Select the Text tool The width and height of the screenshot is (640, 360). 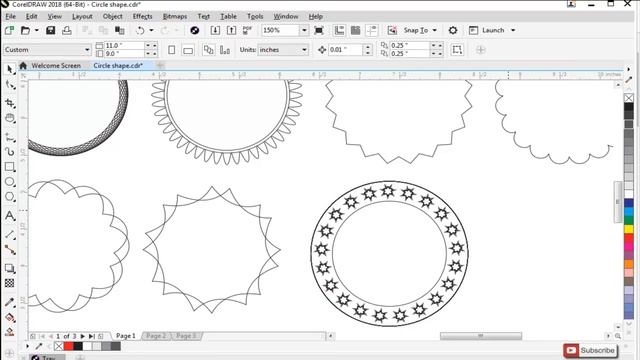(x=10, y=216)
